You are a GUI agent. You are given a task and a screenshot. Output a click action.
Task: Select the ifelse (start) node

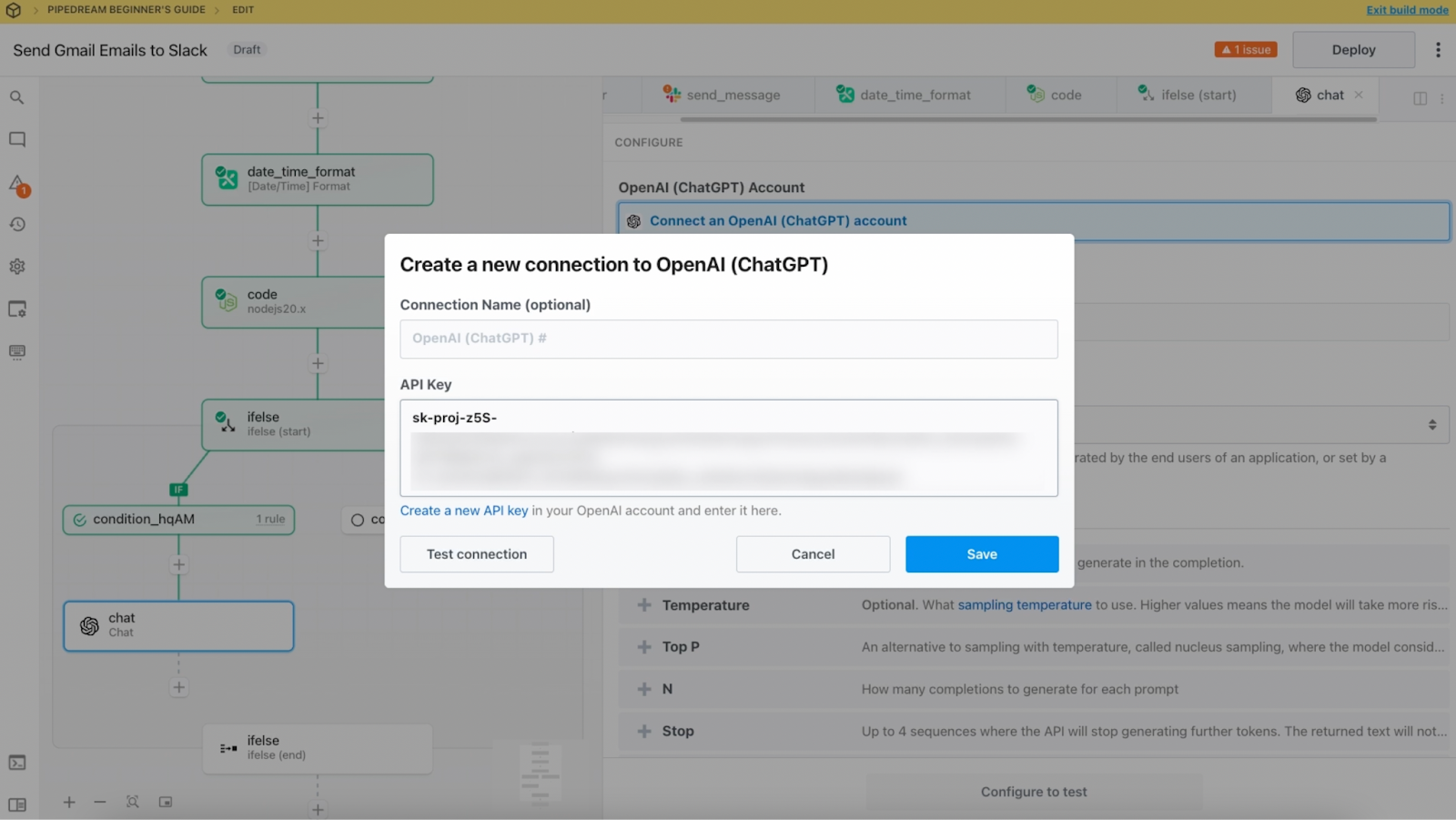(293, 424)
